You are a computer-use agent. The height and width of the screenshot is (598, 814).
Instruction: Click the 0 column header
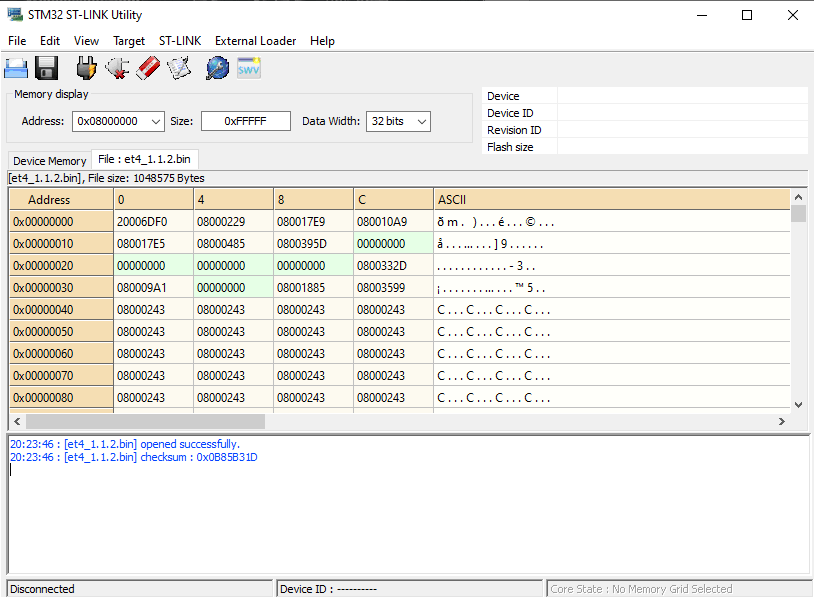pyautogui.click(x=153, y=200)
